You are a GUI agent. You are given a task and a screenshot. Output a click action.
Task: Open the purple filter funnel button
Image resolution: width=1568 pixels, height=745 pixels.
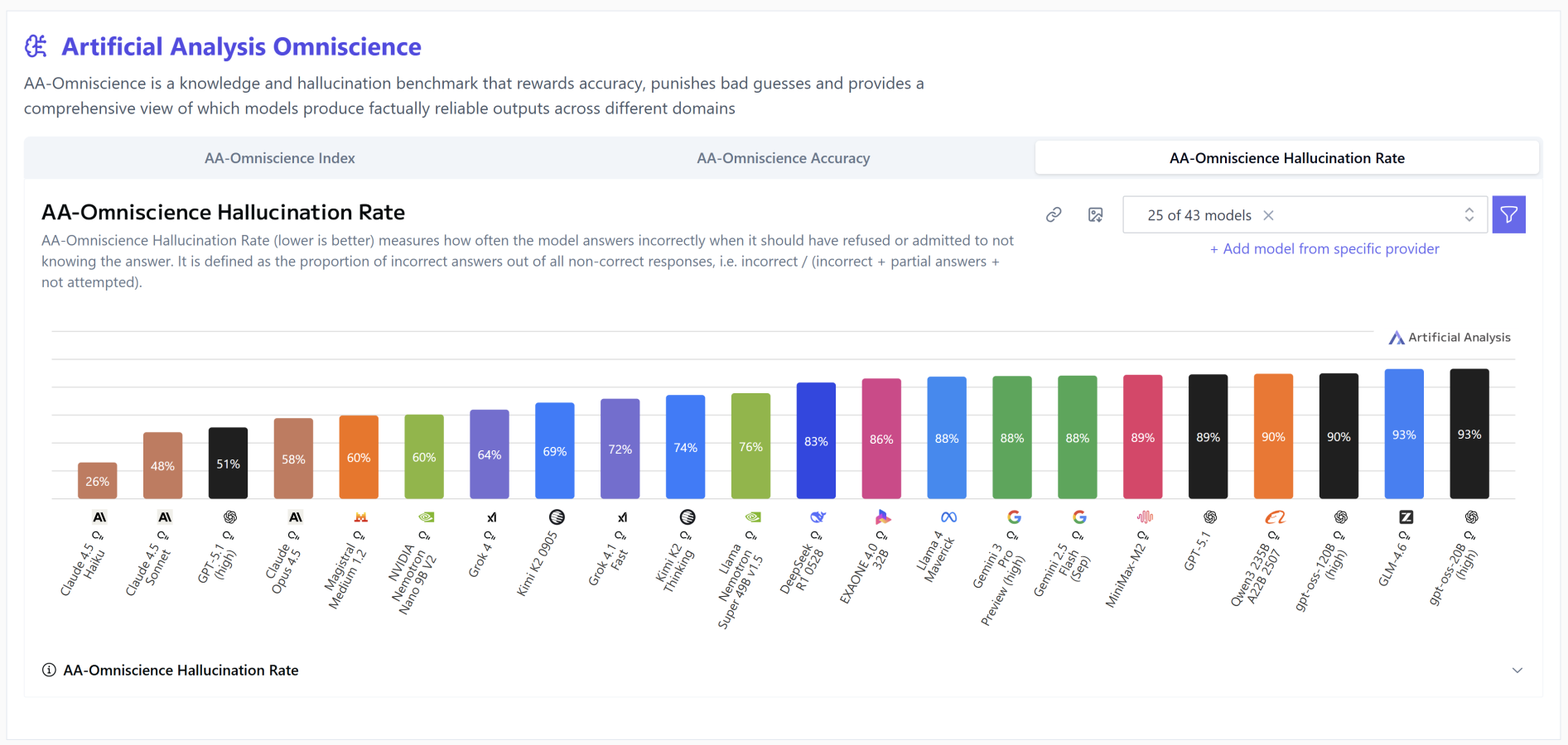point(1508,215)
